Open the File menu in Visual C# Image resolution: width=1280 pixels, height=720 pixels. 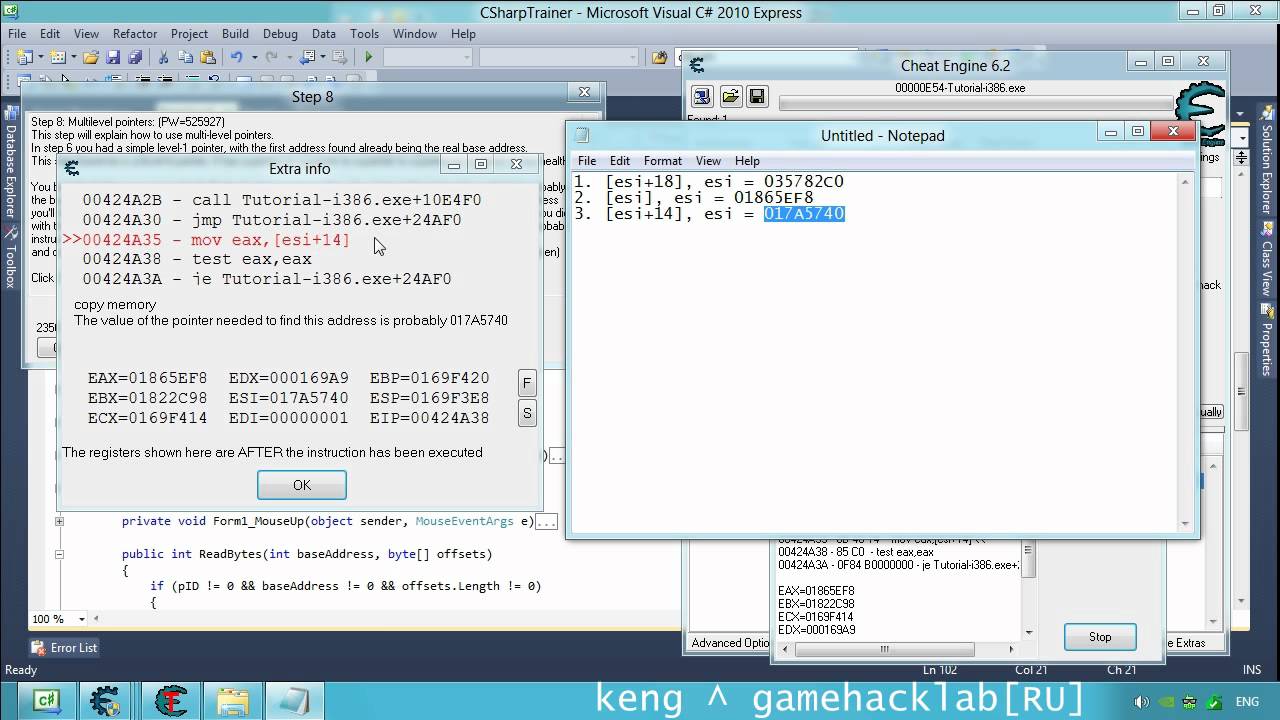pyautogui.click(x=17, y=33)
